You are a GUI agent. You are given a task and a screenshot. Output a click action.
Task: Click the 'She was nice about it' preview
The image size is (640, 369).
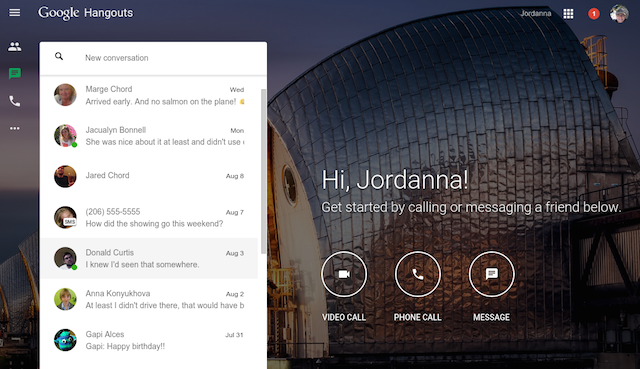tap(164, 142)
